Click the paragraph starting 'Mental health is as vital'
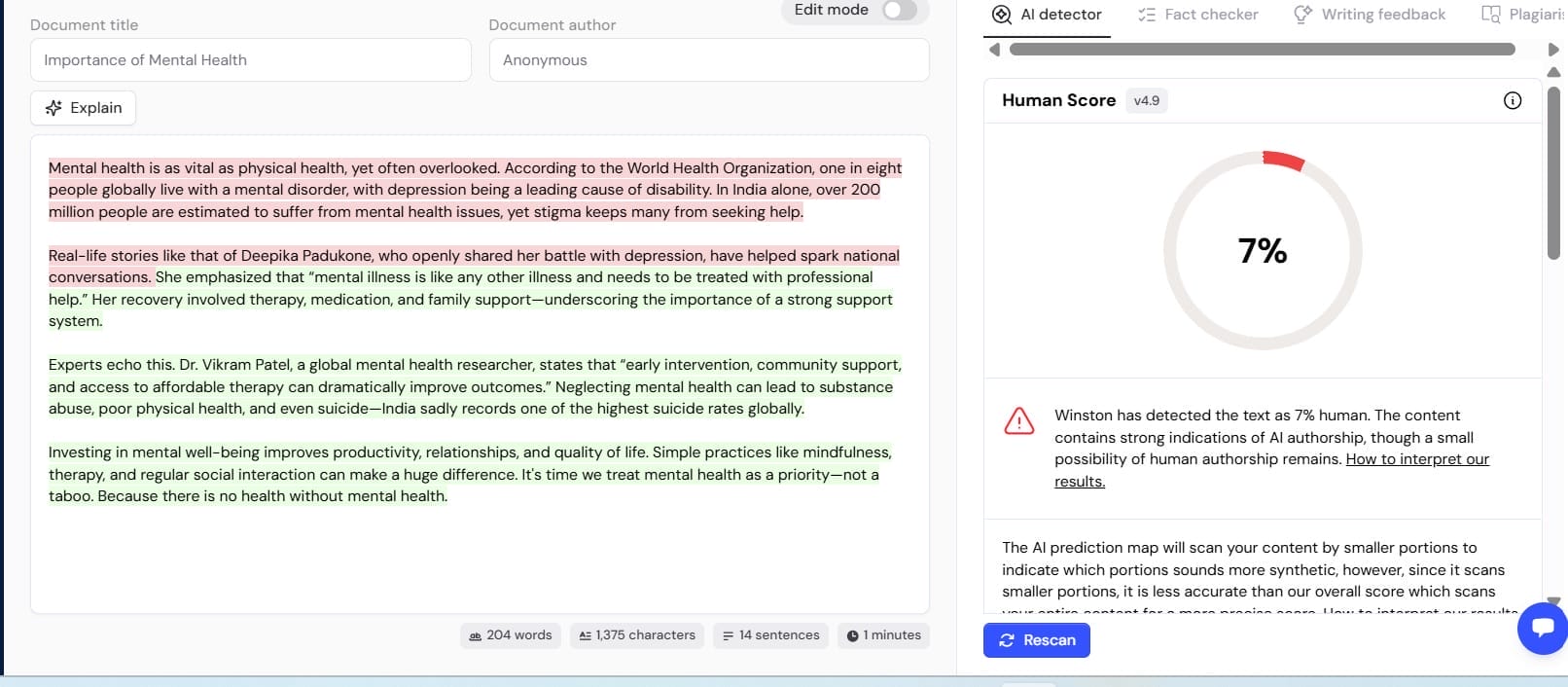This screenshot has width=1568, height=687. pos(476,190)
